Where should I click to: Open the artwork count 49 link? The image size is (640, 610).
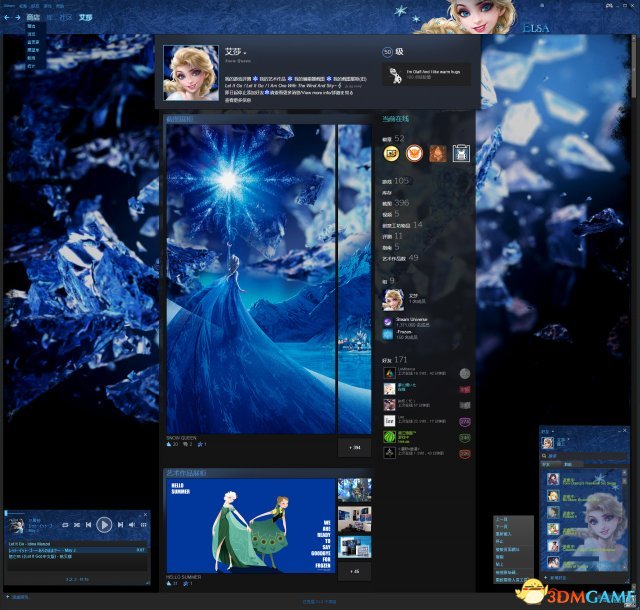[x=400, y=258]
